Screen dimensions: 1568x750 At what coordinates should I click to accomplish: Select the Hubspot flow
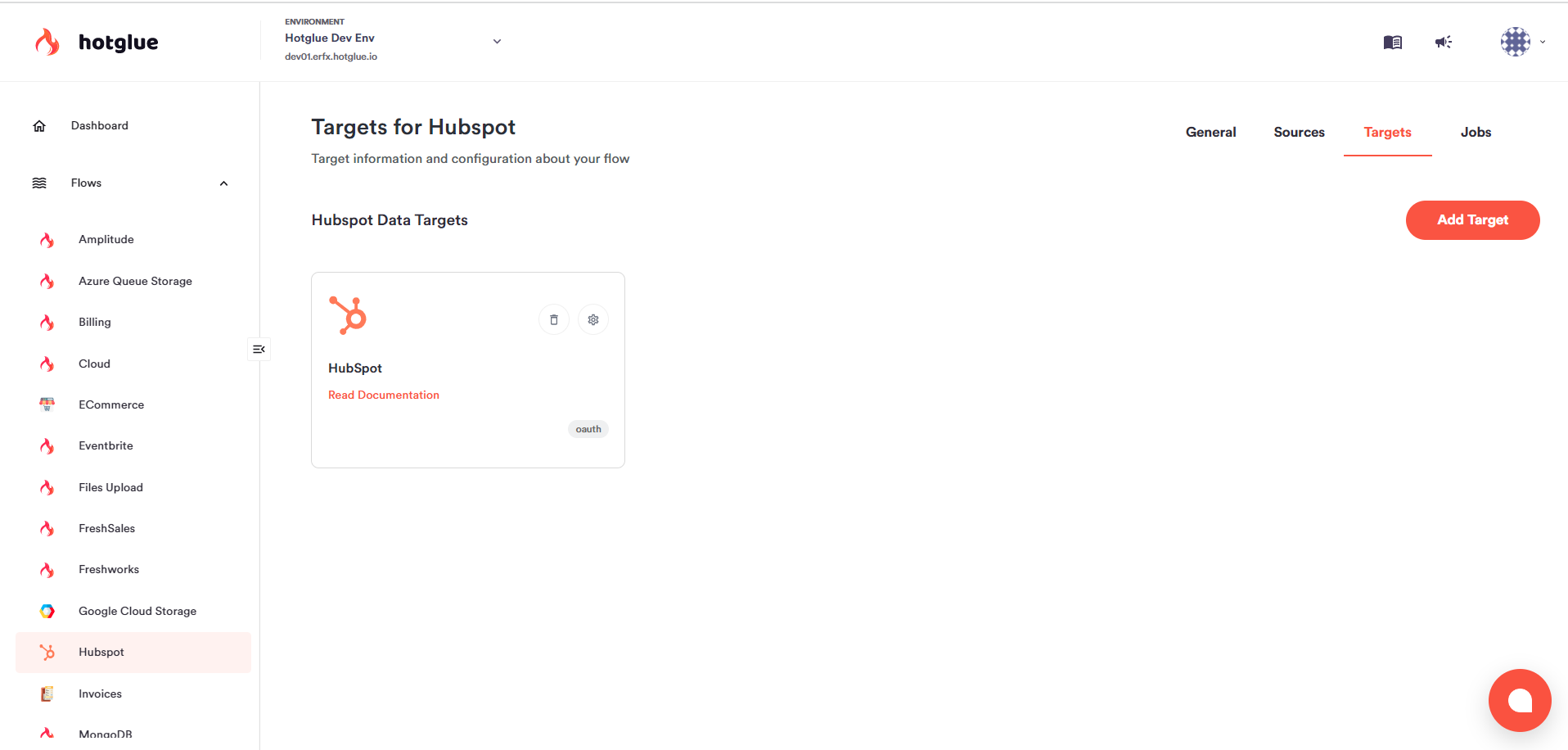[x=133, y=653]
